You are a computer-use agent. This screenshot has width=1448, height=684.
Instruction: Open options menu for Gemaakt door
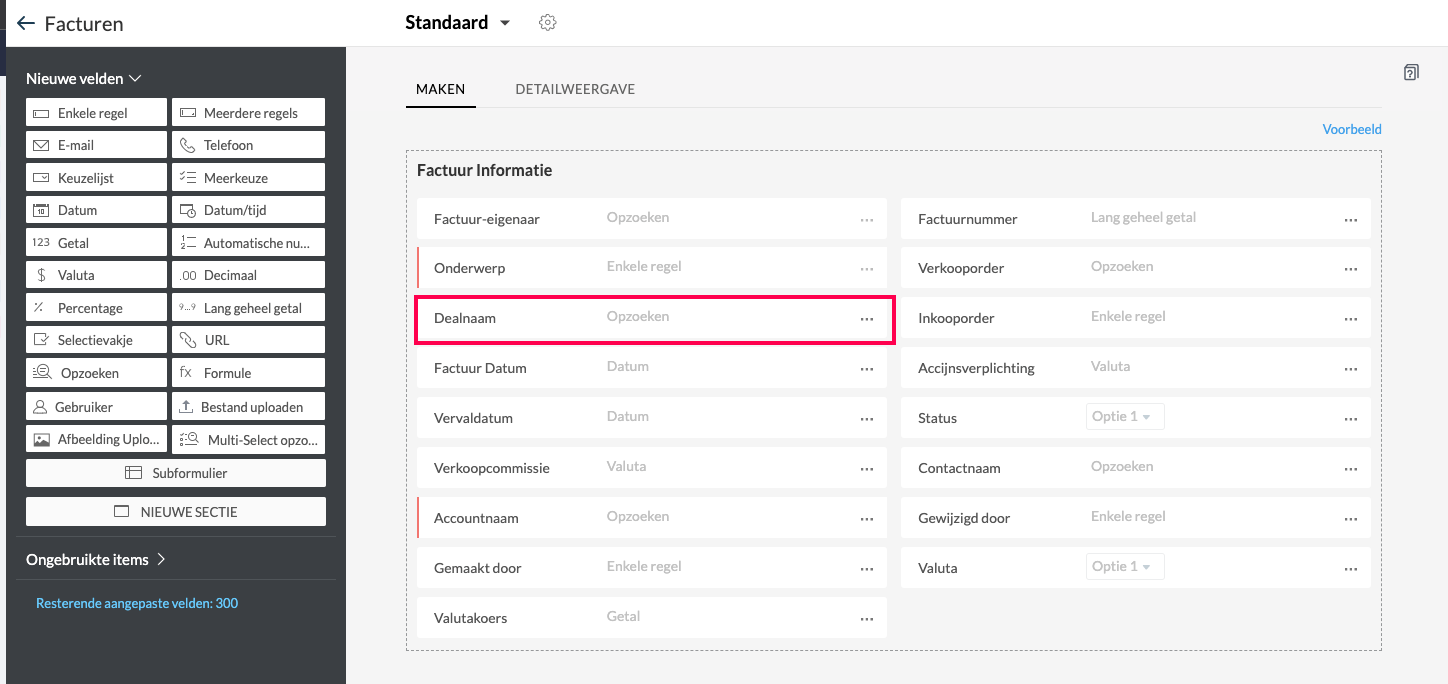[x=866, y=569]
